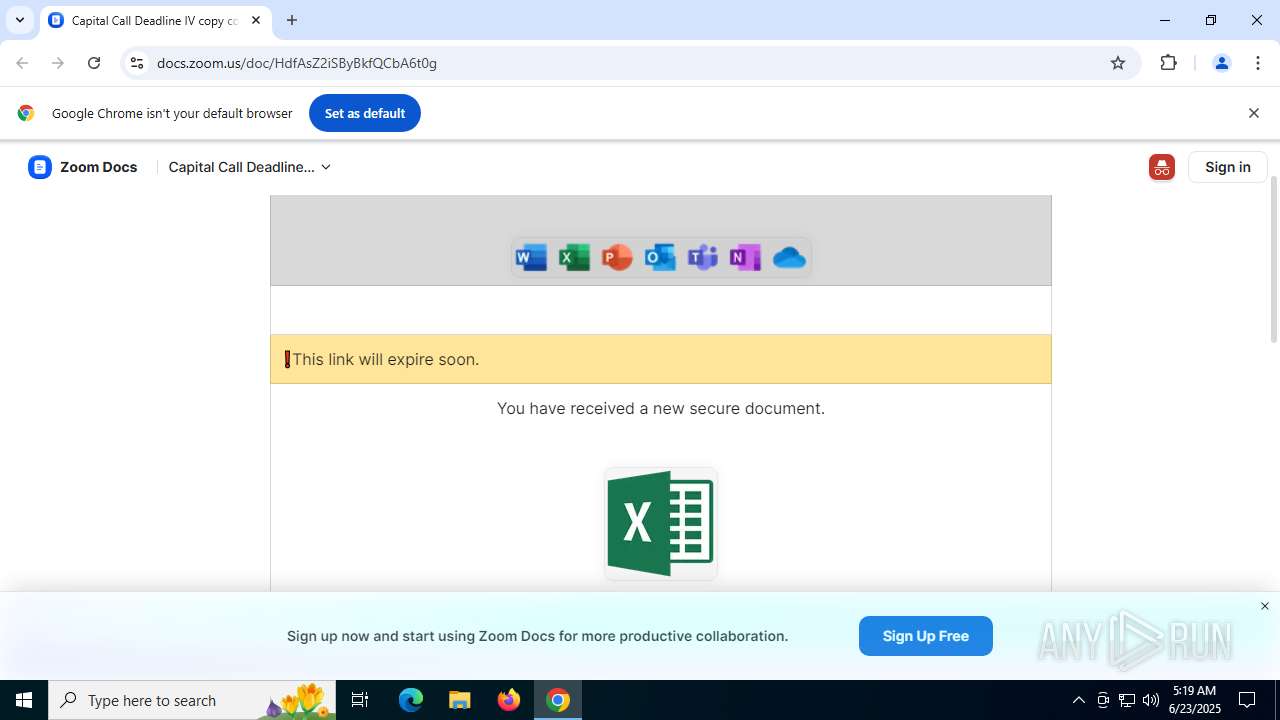Open a new browser tab
The image size is (1280, 720).
click(x=292, y=20)
